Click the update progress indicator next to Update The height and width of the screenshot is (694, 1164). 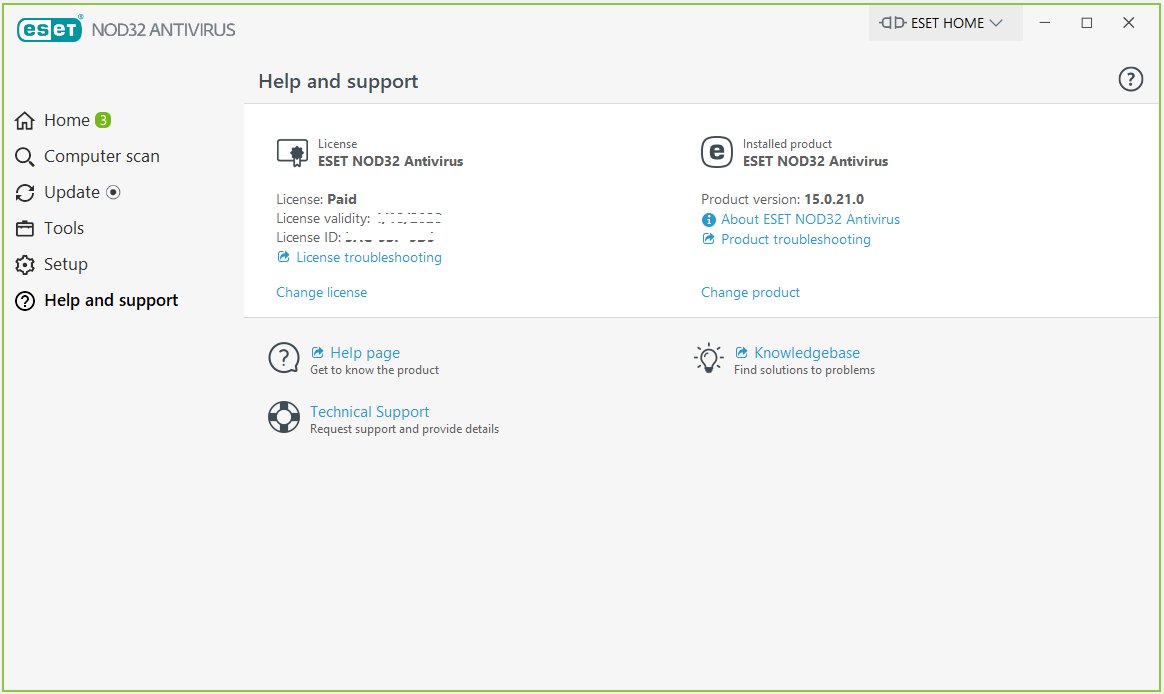(x=113, y=192)
